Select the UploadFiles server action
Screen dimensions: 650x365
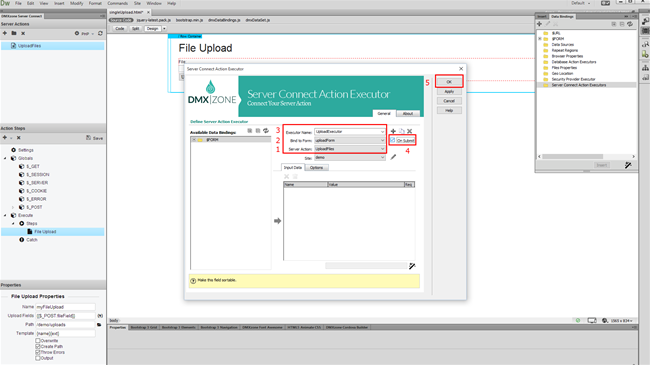tap(52, 46)
